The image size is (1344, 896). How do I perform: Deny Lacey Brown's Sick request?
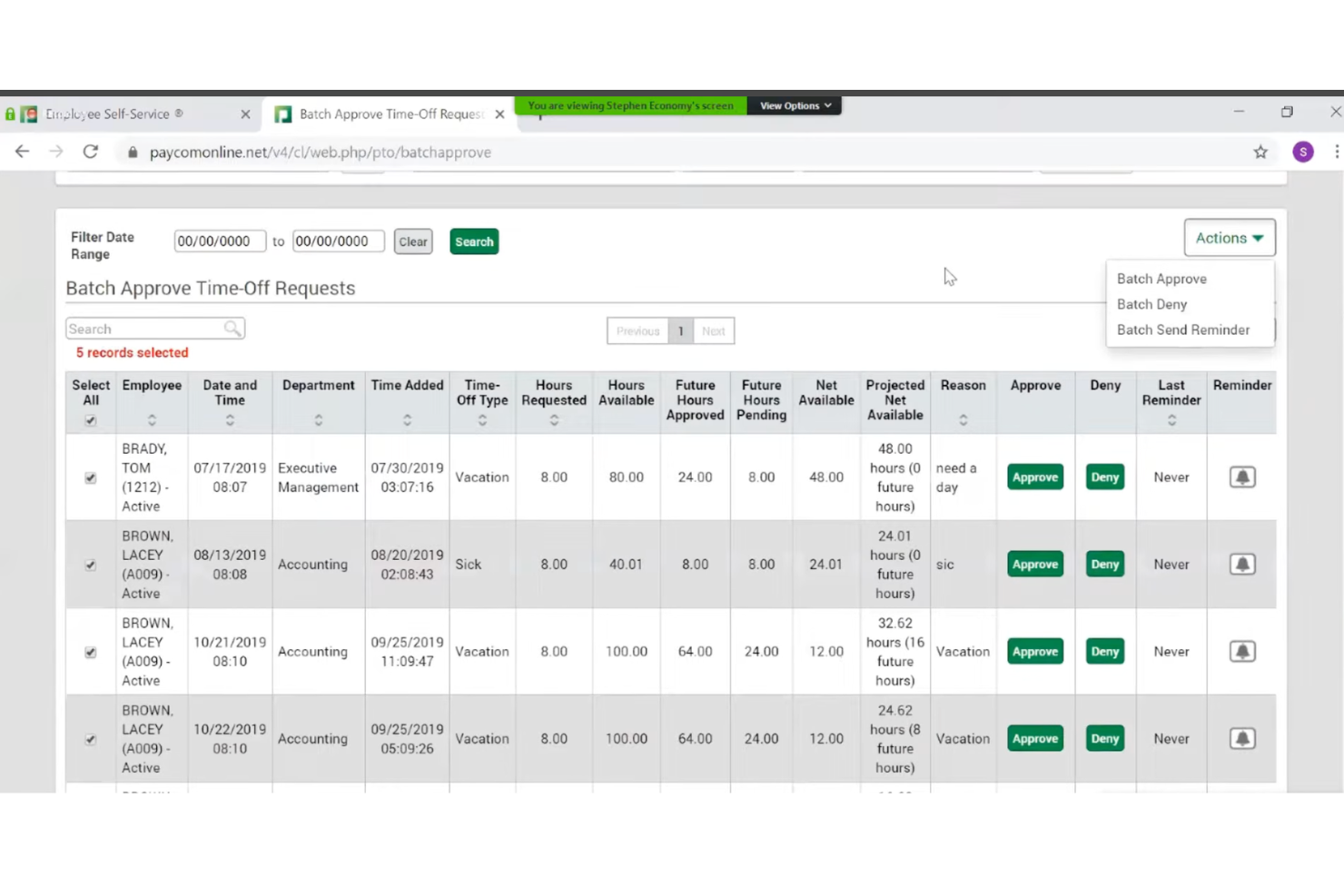1105,564
